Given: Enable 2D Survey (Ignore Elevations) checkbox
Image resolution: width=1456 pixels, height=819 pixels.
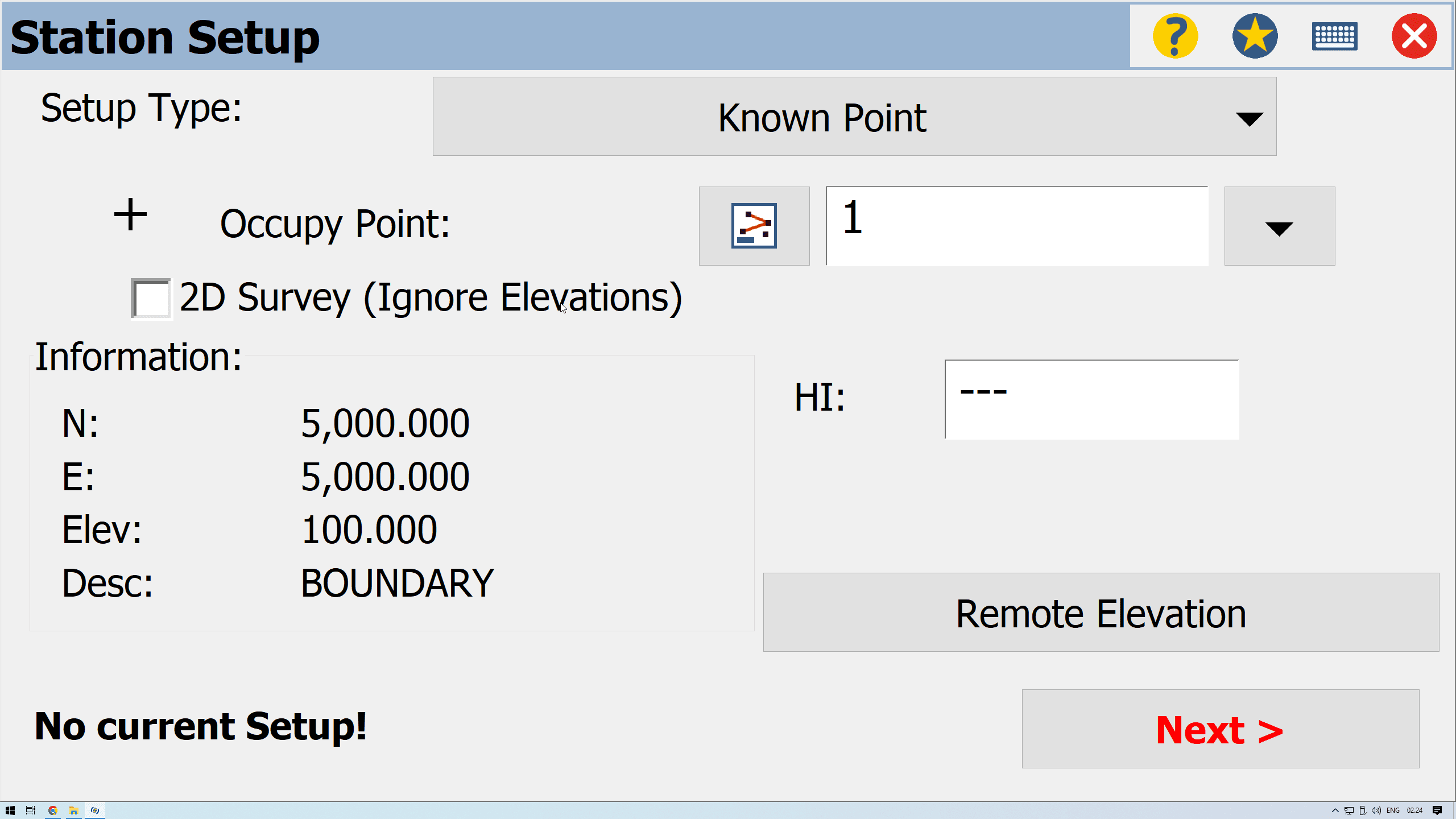Looking at the screenshot, I should pos(151,299).
